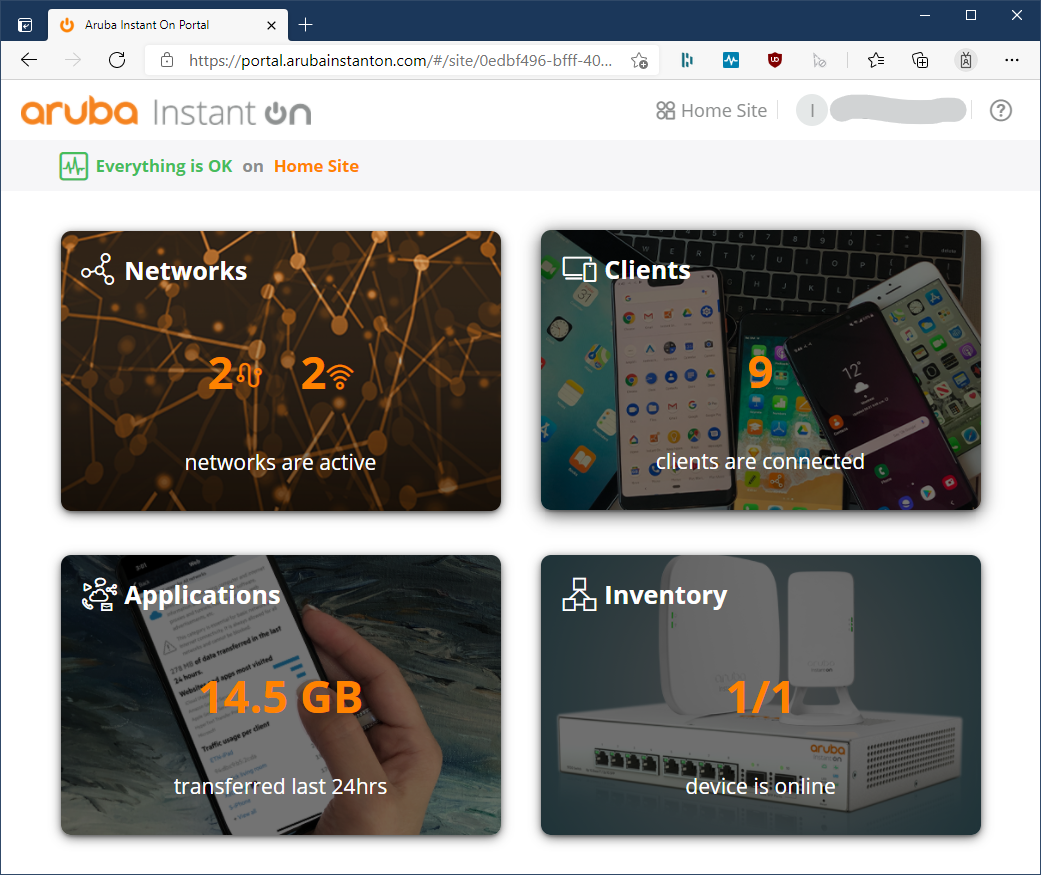Viewport: 1041px width, 875px height.
Task: Open the Clients card
Action: [x=761, y=370]
